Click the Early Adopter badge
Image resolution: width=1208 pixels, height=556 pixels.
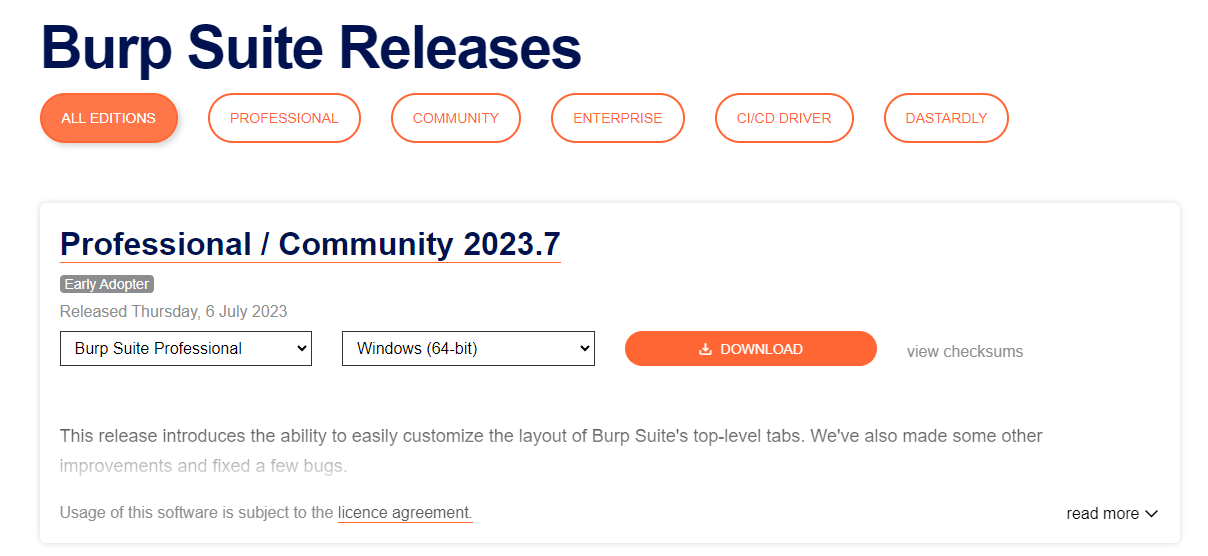(107, 284)
